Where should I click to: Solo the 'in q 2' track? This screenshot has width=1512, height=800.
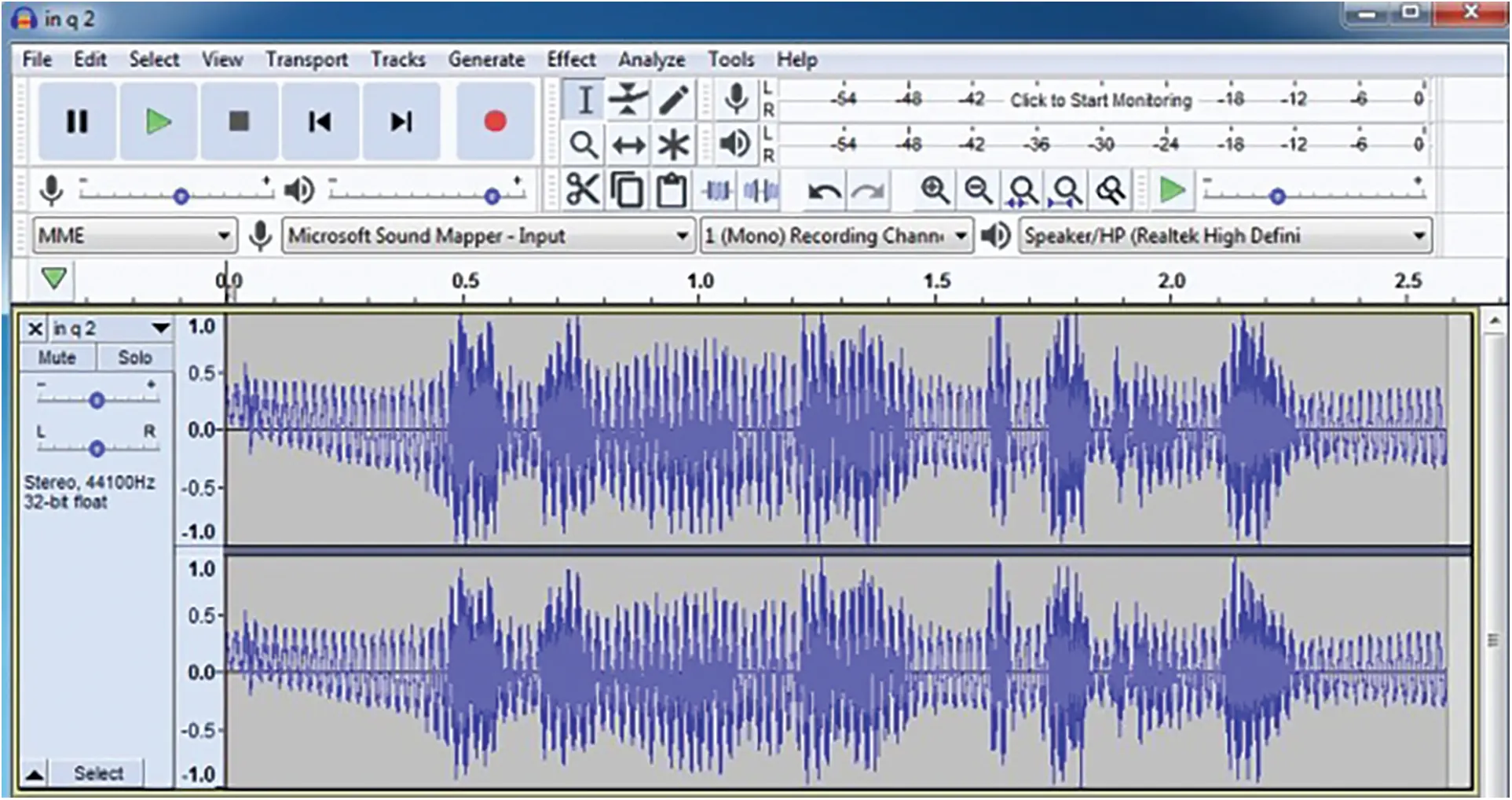(134, 358)
